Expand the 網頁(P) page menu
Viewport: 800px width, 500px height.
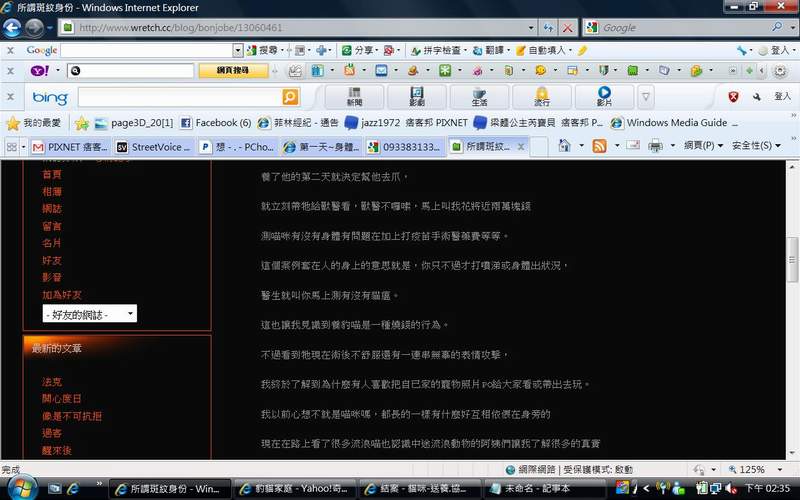704,146
